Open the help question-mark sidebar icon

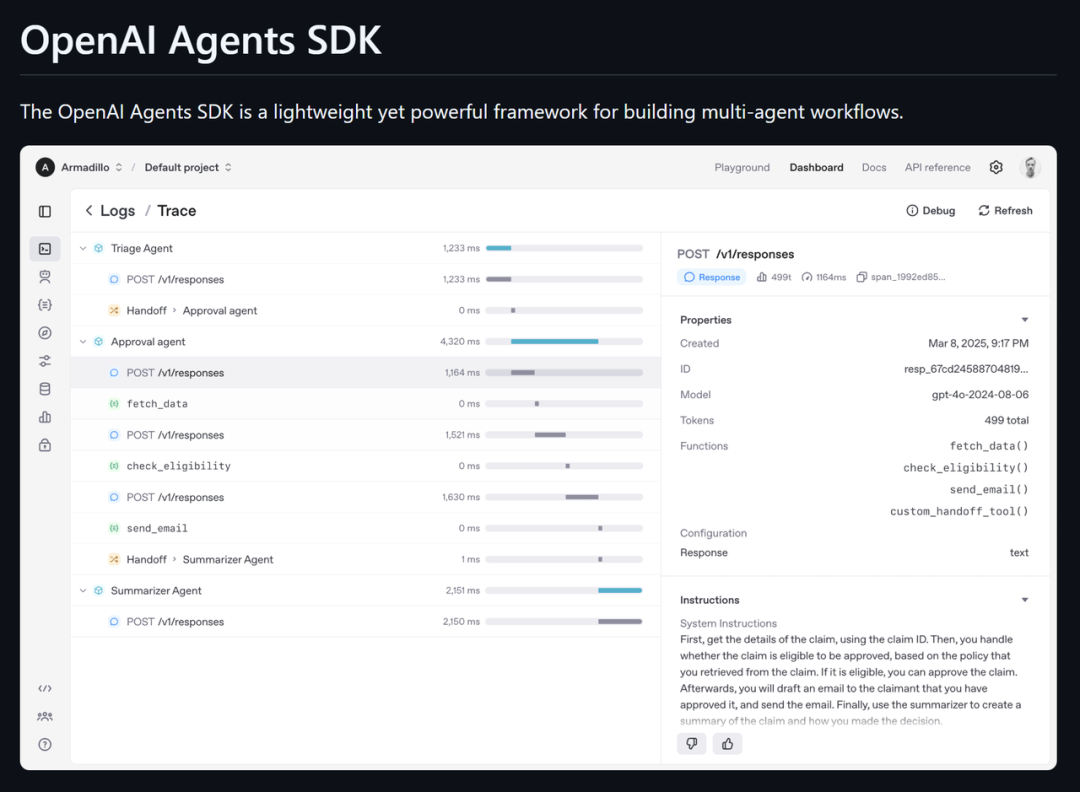click(45, 744)
